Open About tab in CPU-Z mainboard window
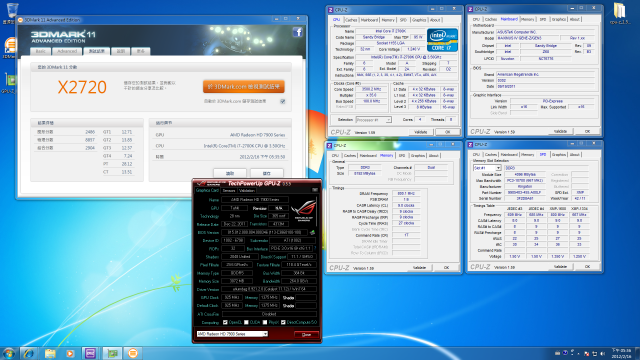Image resolution: width=640 pixels, height=360 pixels. (574, 19)
